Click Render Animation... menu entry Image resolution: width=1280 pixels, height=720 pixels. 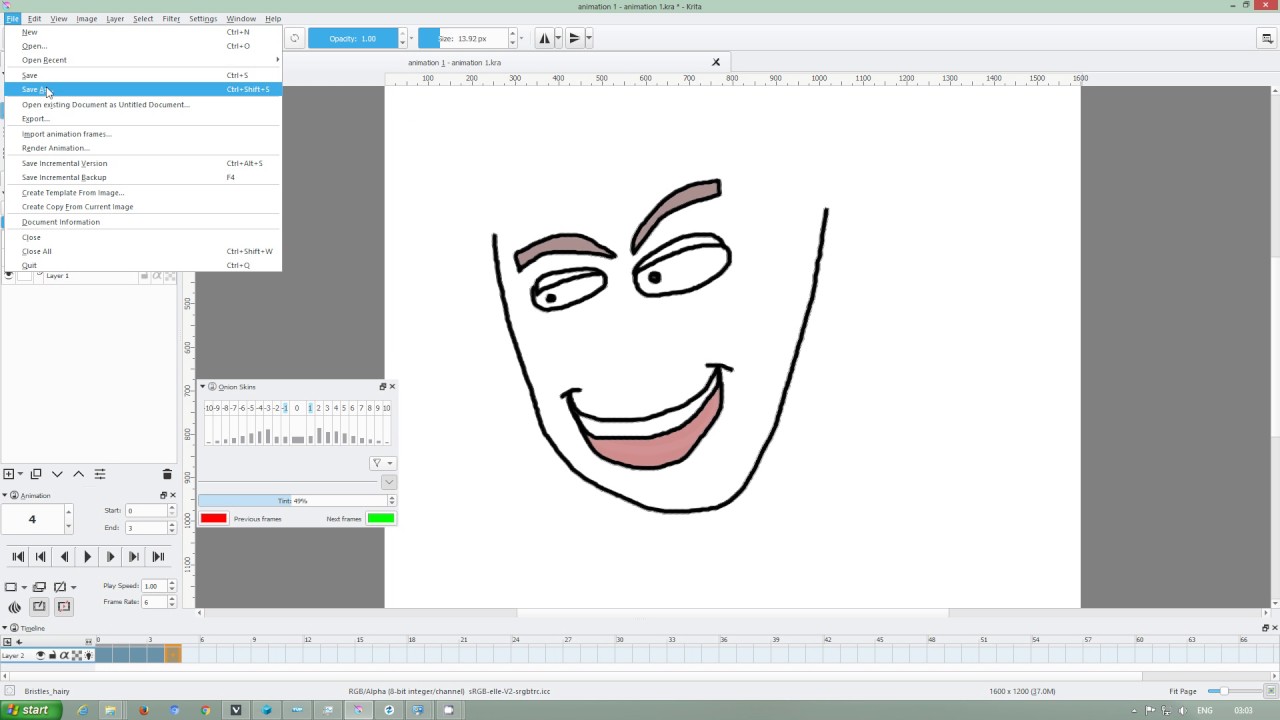coord(144,148)
